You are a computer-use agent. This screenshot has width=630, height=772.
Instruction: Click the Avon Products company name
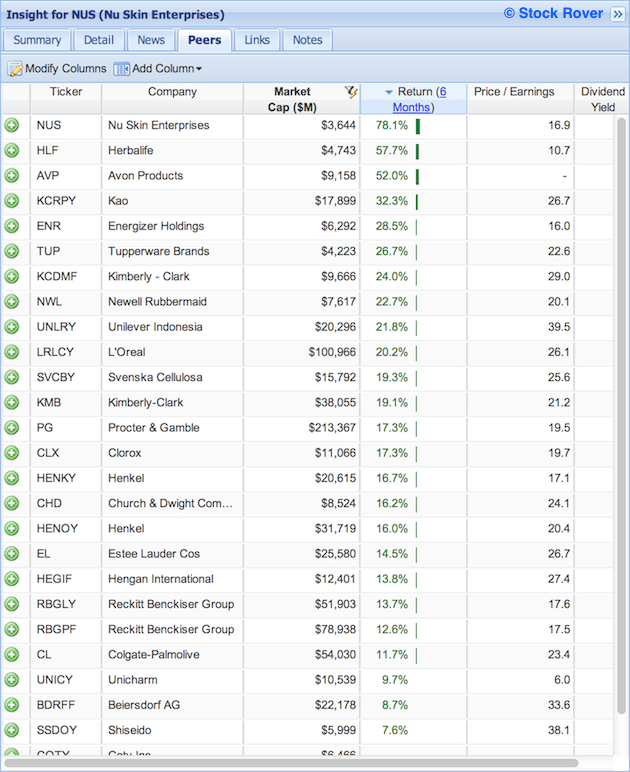[x=146, y=175]
